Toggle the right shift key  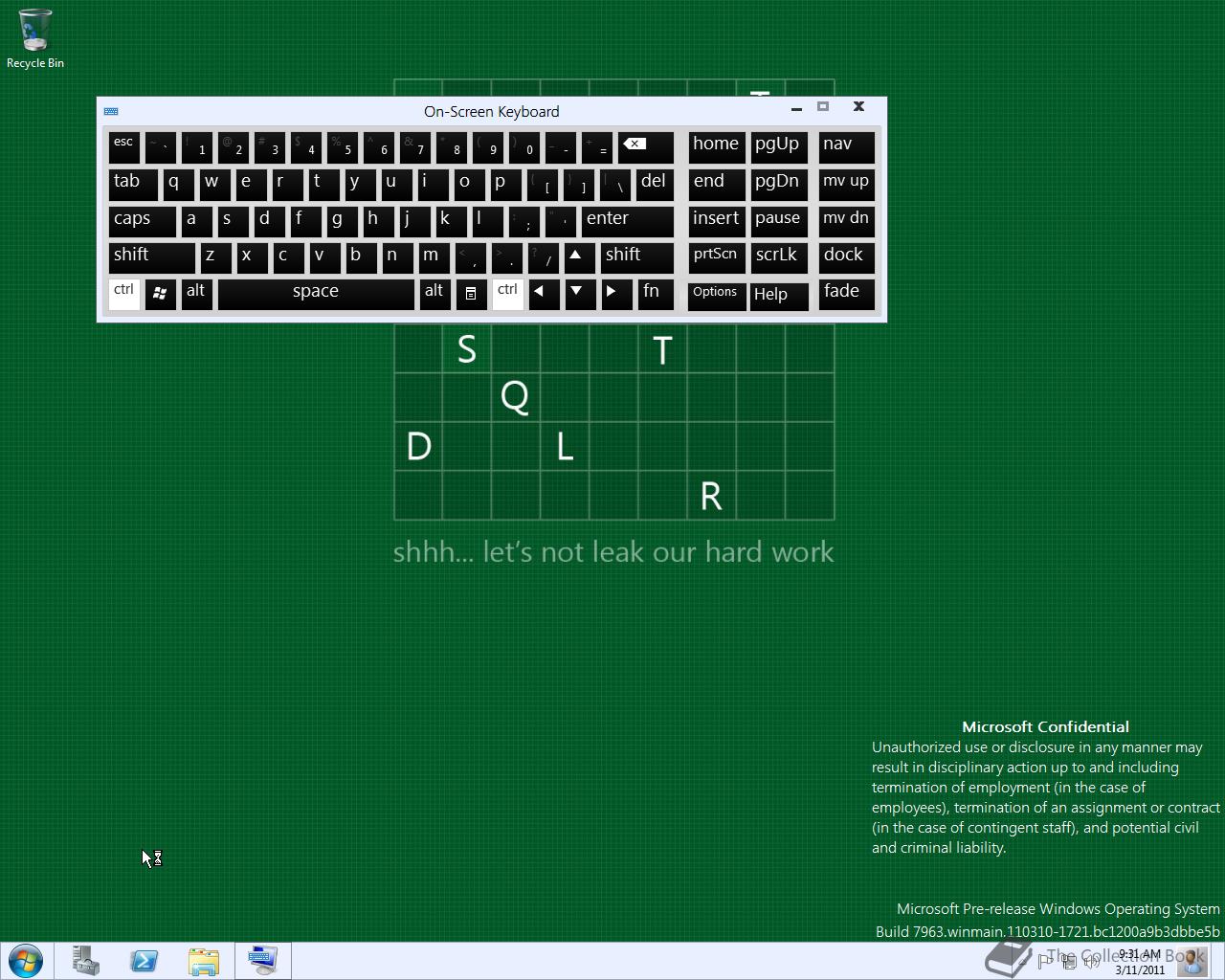(x=637, y=257)
